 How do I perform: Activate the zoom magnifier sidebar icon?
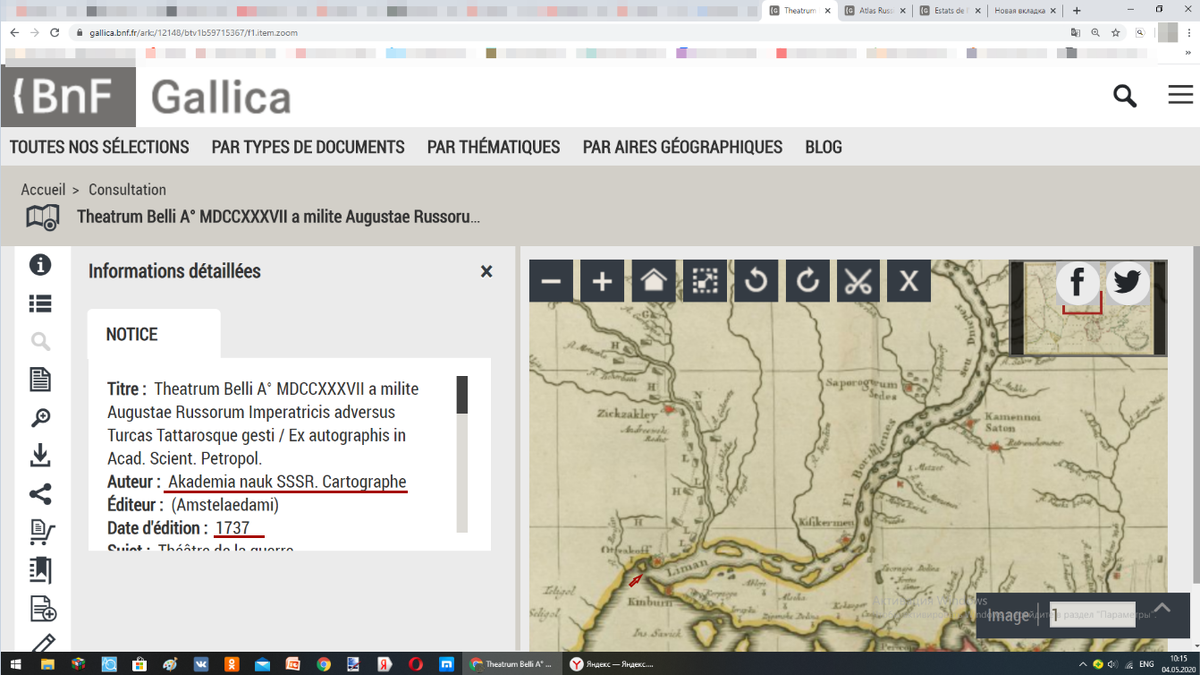pyautogui.click(x=40, y=418)
